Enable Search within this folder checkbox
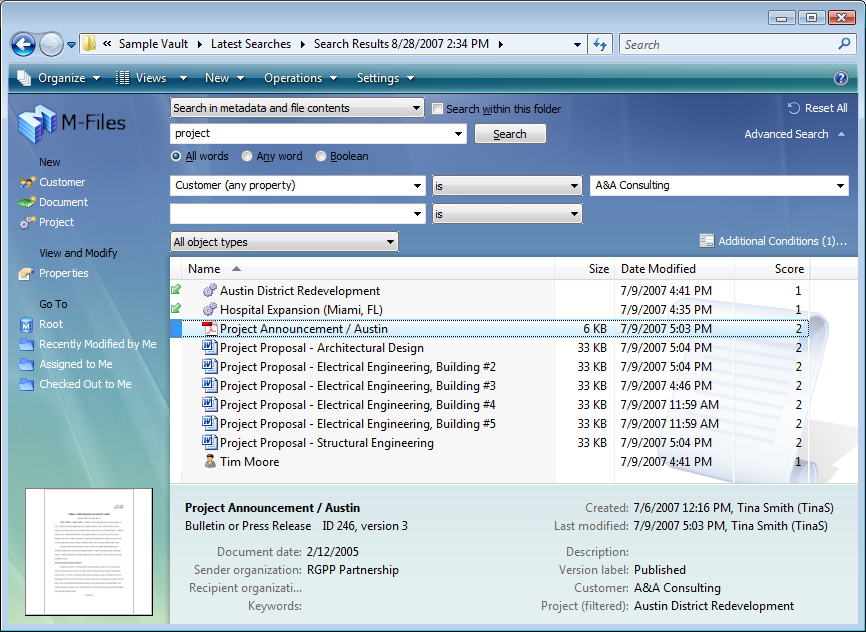The width and height of the screenshot is (866, 632). (x=437, y=109)
